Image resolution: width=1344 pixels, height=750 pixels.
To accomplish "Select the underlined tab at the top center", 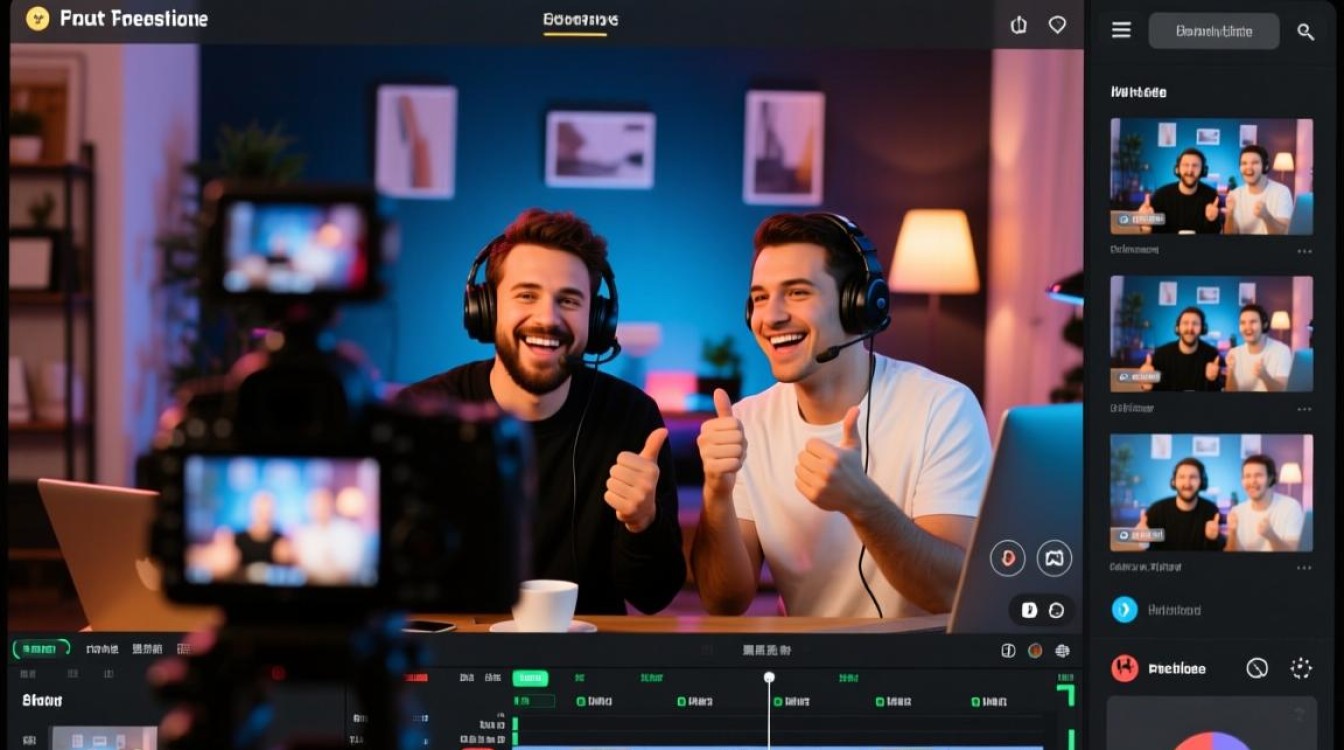I will 580,21.
